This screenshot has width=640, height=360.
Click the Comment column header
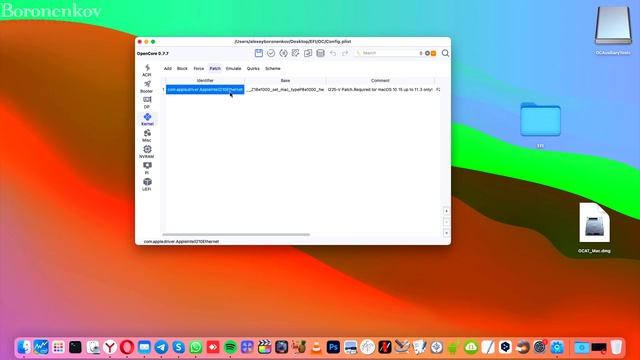(x=380, y=81)
